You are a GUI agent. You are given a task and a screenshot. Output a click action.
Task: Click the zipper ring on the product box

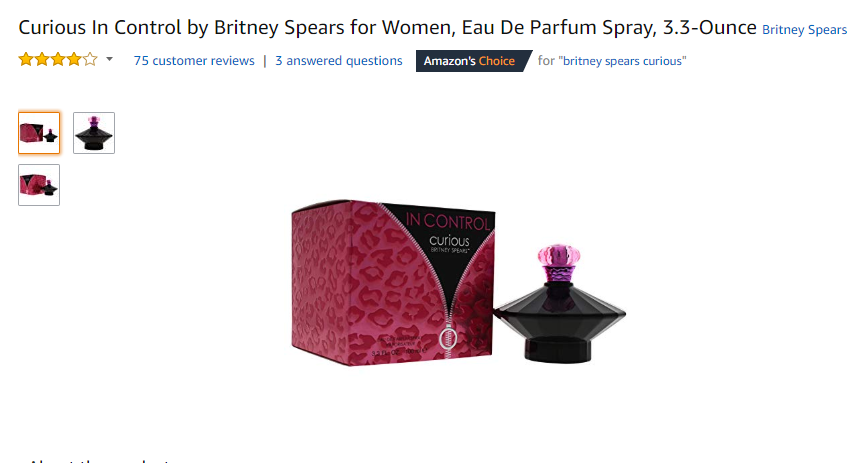pyautogui.click(x=448, y=339)
